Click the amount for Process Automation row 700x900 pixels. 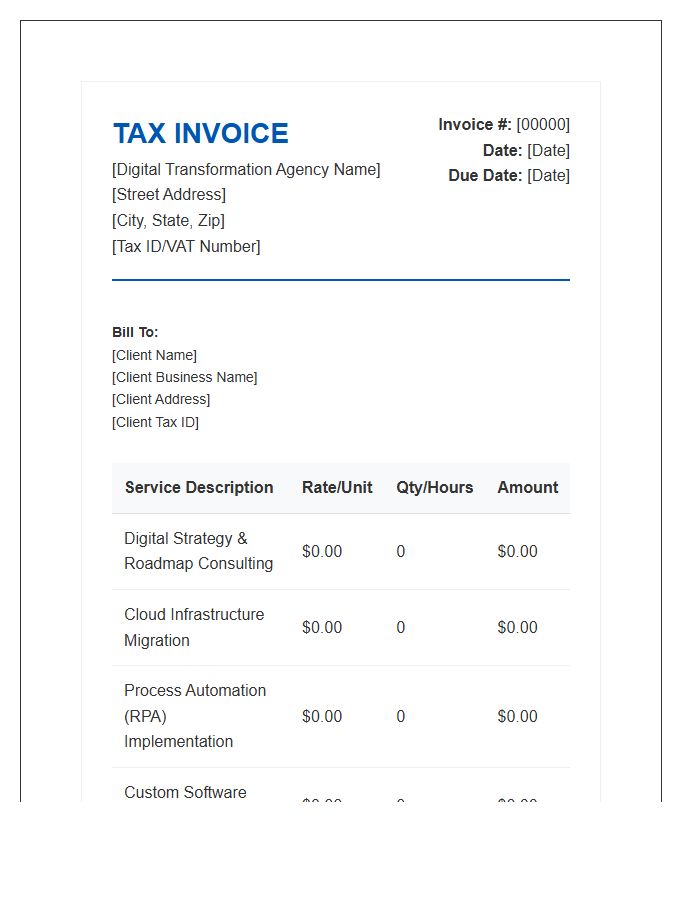click(x=518, y=716)
